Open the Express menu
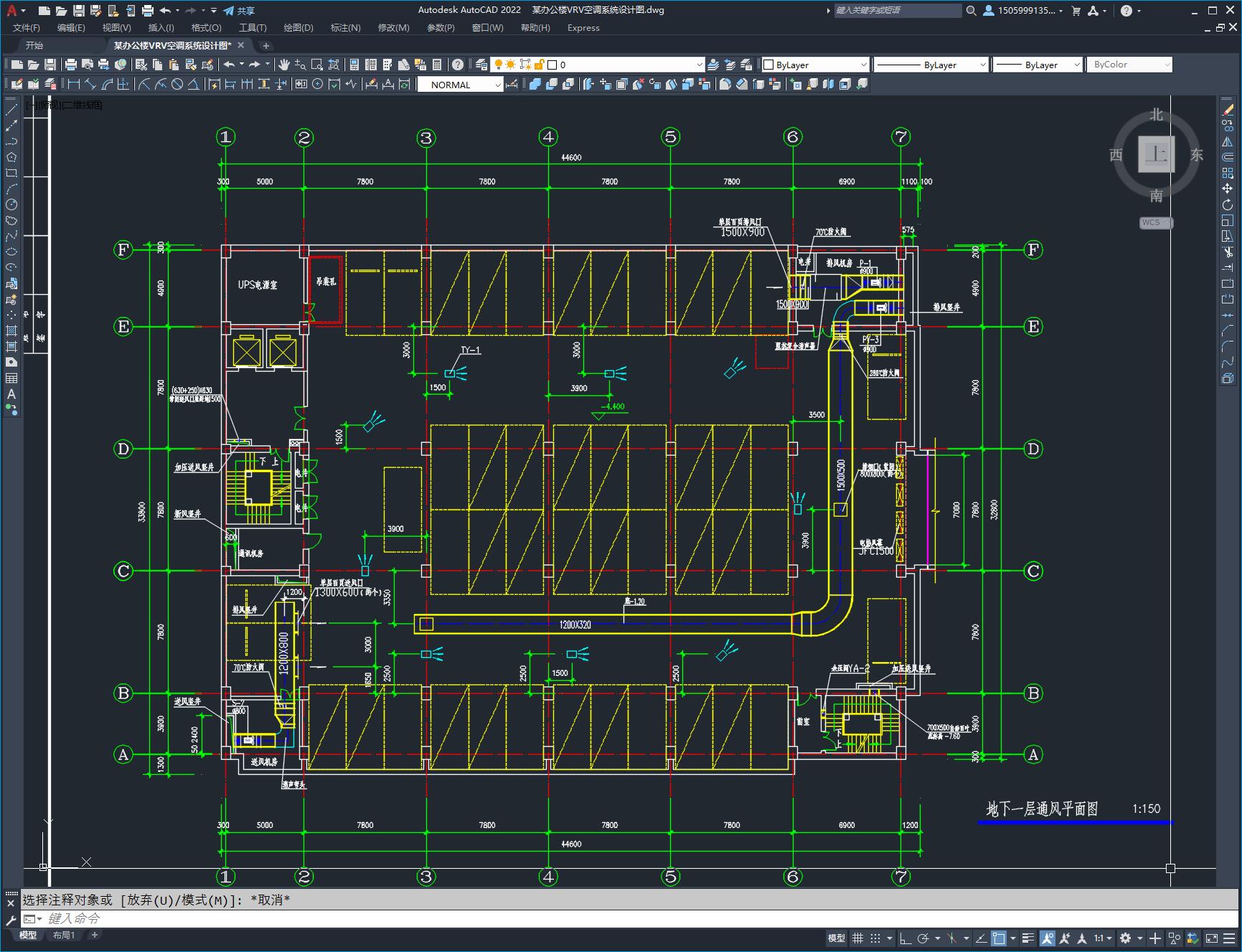 583,27
